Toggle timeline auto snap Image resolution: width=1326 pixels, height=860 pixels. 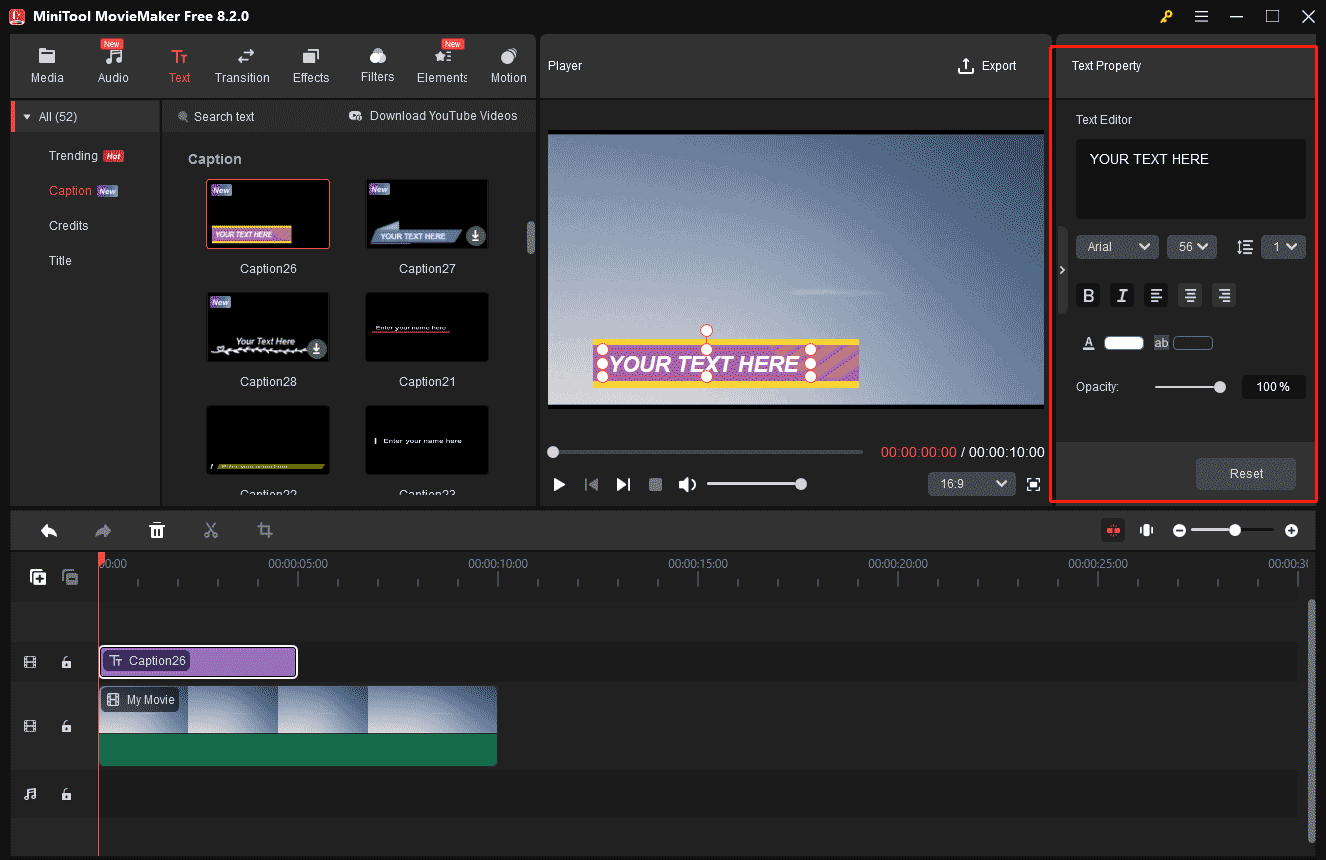coord(1113,530)
